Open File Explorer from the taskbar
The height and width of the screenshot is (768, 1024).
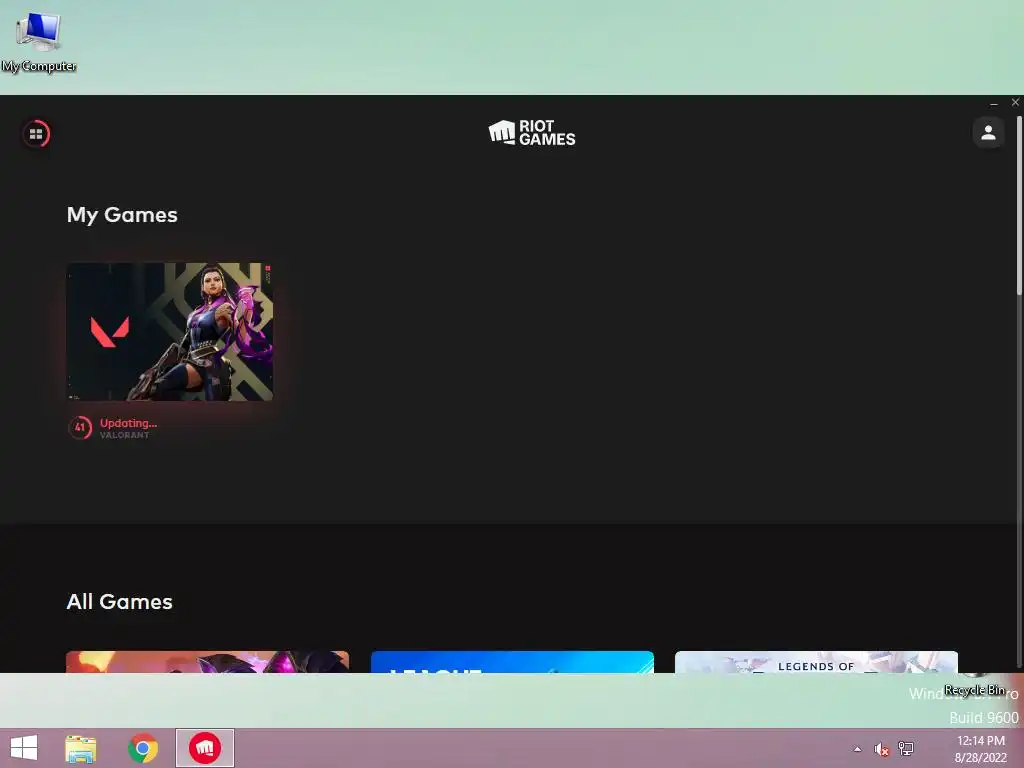pos(80,748)
